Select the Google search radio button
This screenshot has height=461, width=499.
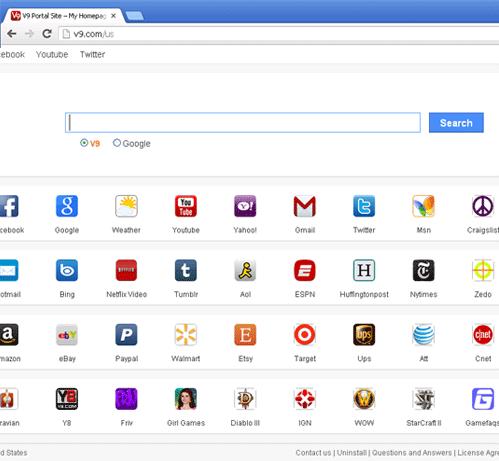(x=116, y=143)
